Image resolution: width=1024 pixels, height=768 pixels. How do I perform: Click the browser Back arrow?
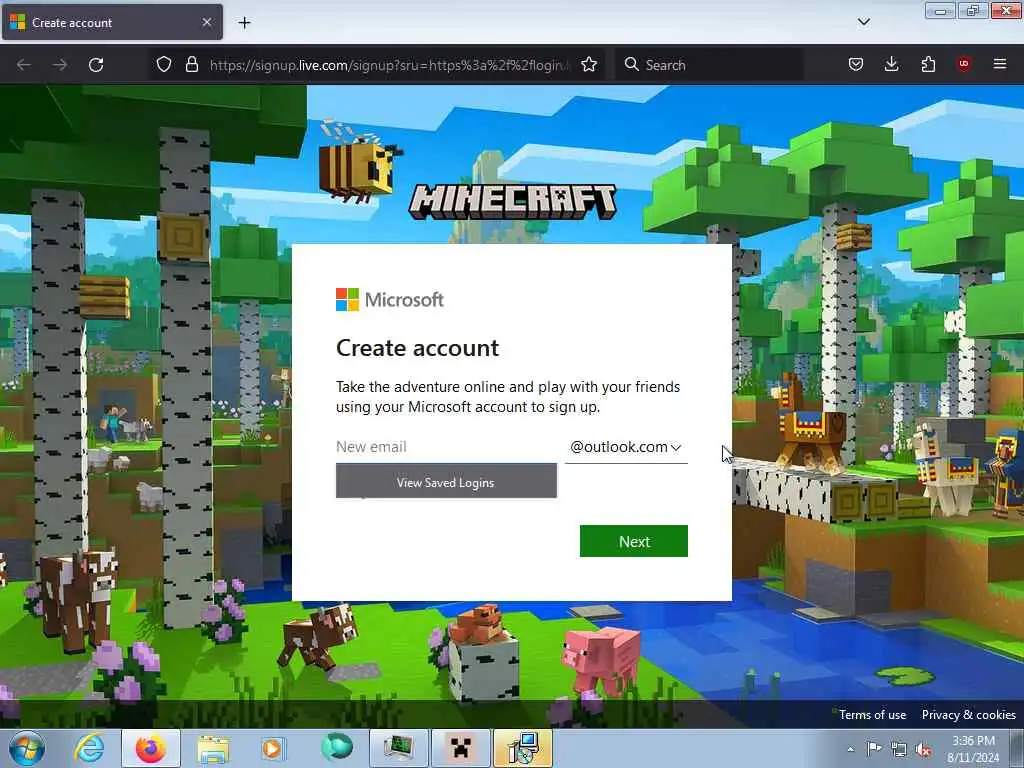pos(24,65)
